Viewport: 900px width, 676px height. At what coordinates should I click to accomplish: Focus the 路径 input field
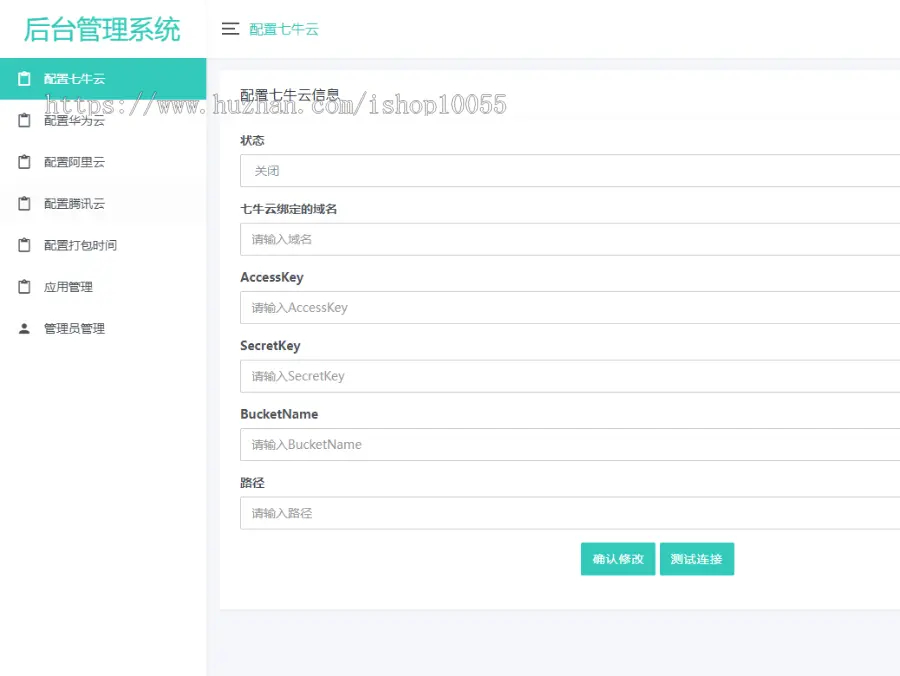coord(570,513)
